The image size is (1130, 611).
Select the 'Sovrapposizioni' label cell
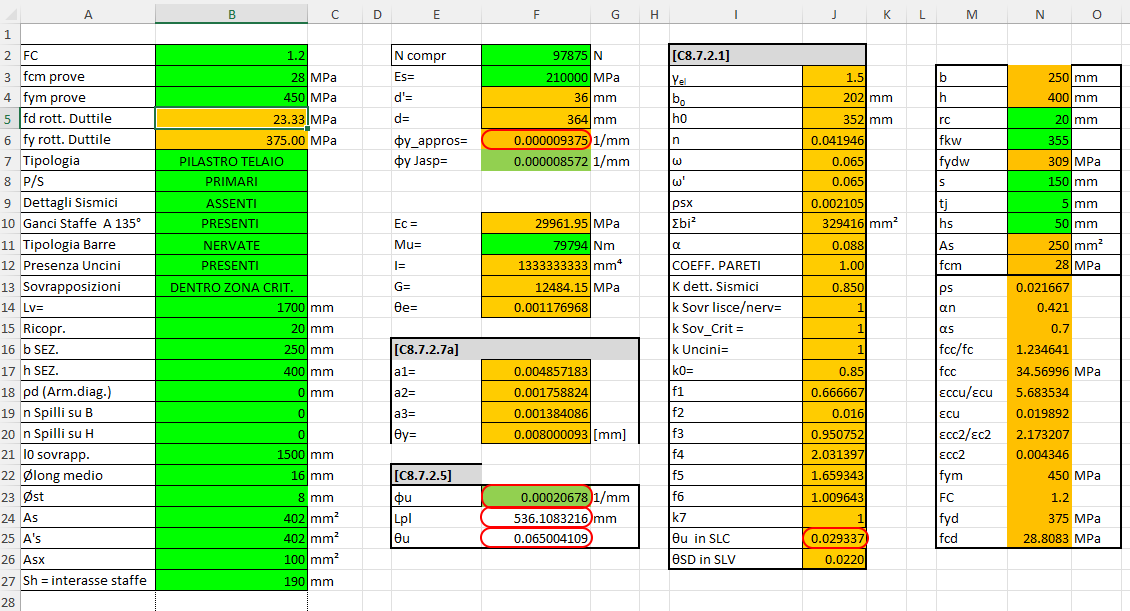(88, 287)
